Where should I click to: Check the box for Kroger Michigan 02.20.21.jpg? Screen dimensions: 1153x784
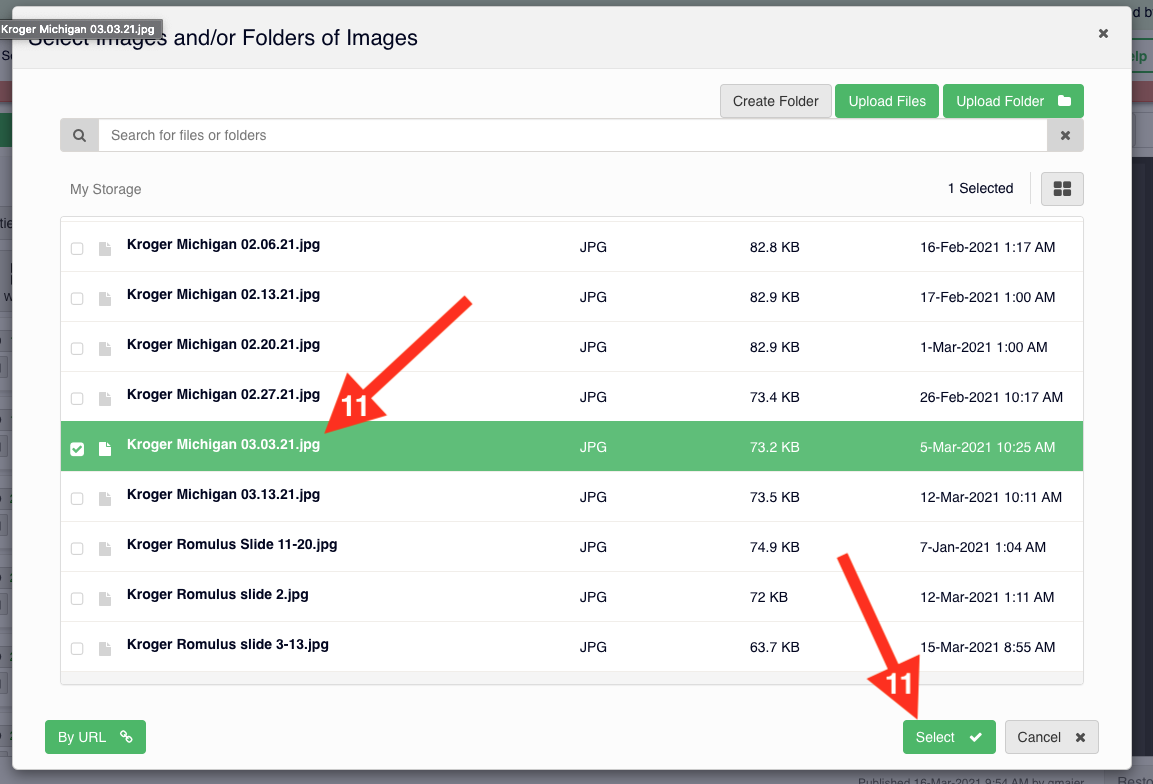(x=77, y=349)
